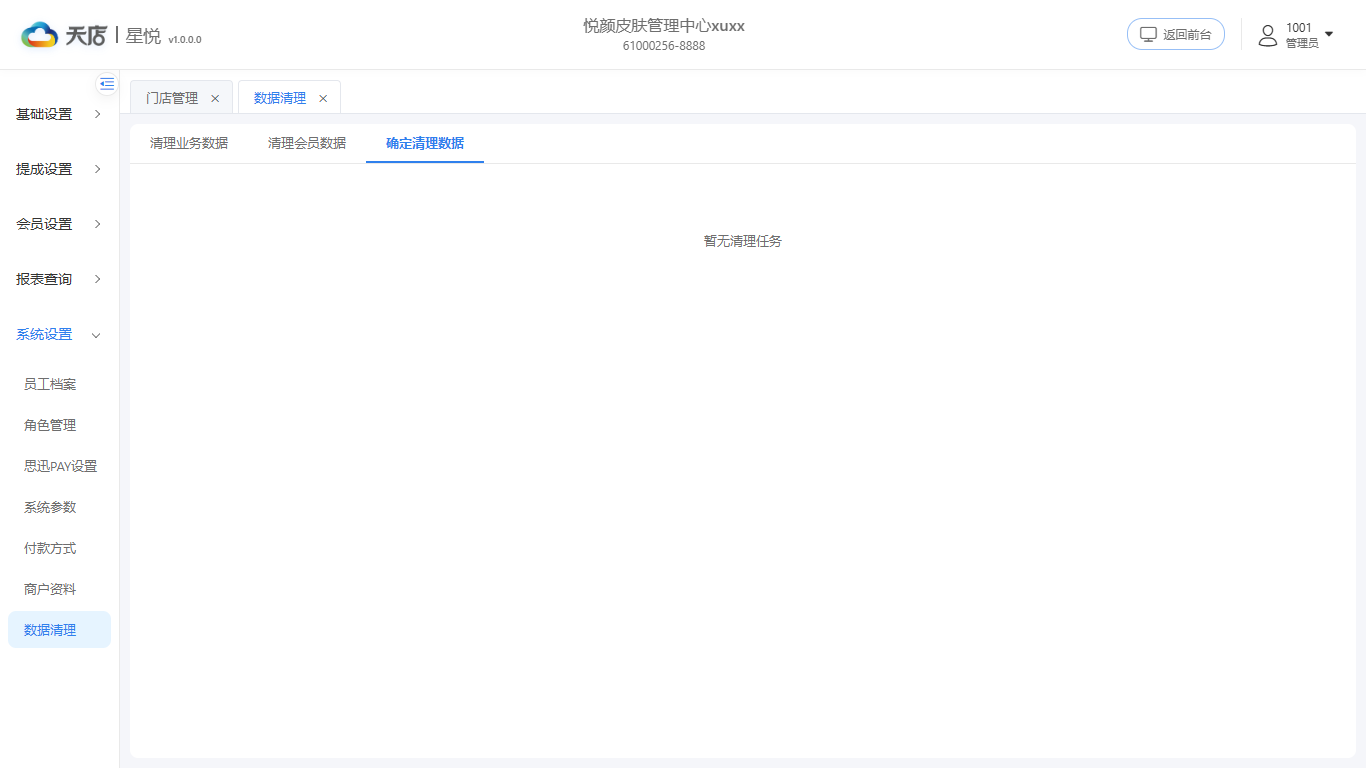
Task: Switch to the 清理业务数据 tab
Action: (189, 143)
